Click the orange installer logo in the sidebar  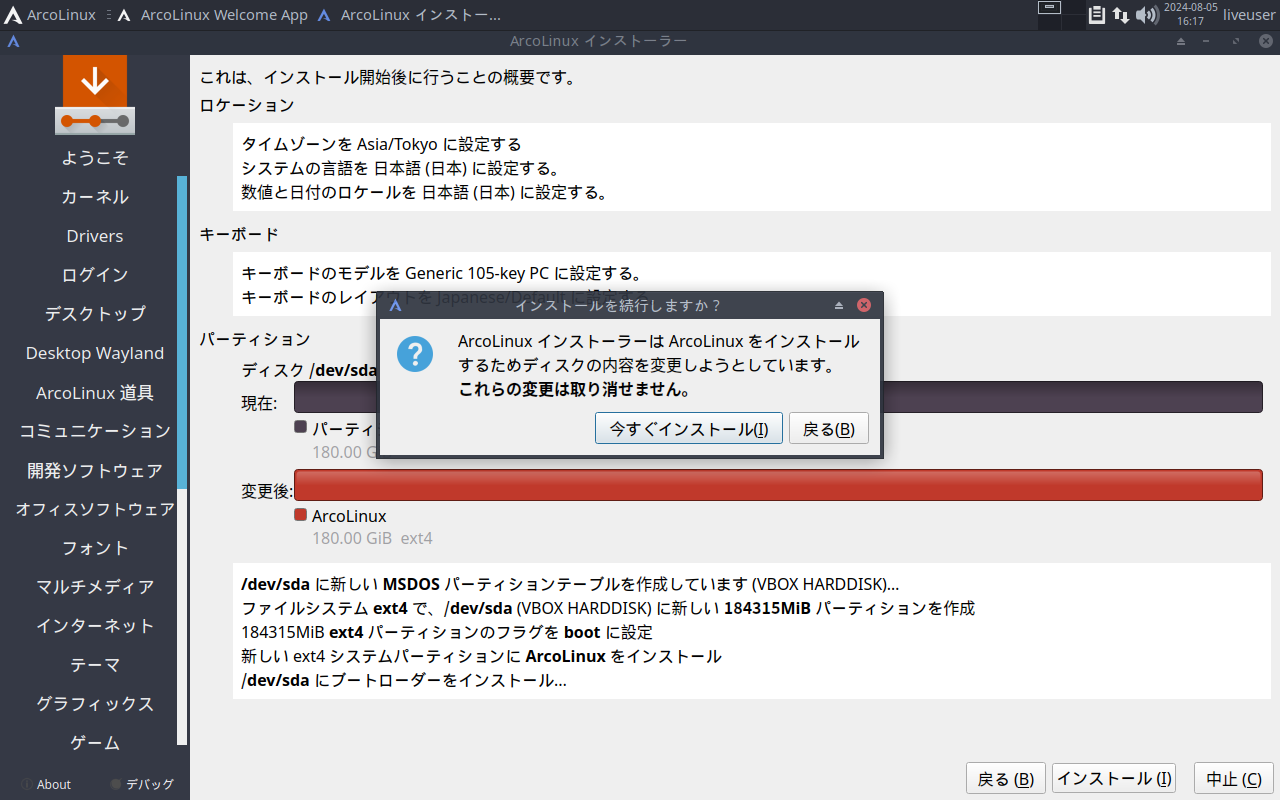pyautogui.click(x=95, y=95)
